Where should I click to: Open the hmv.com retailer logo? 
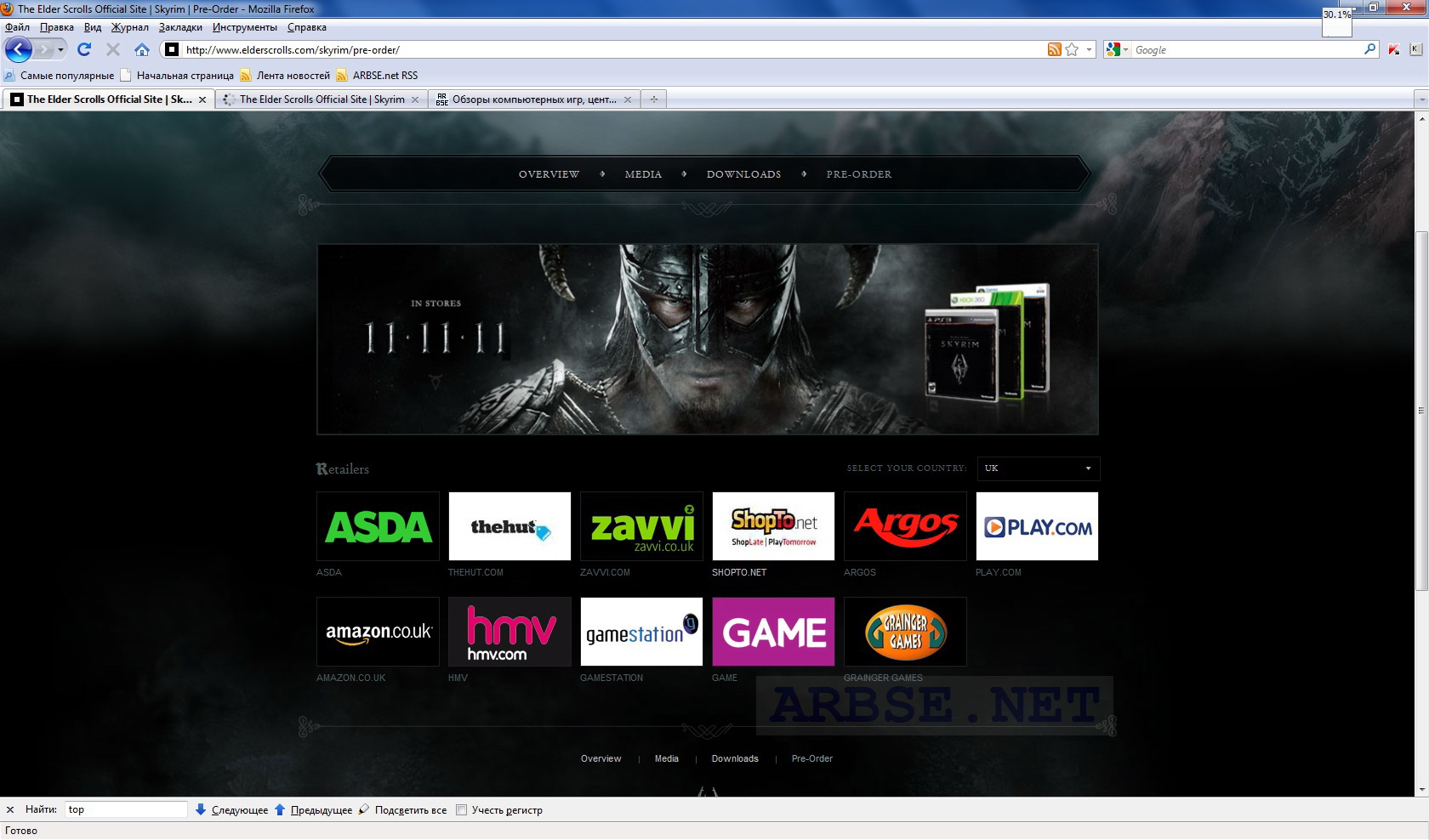510,632
